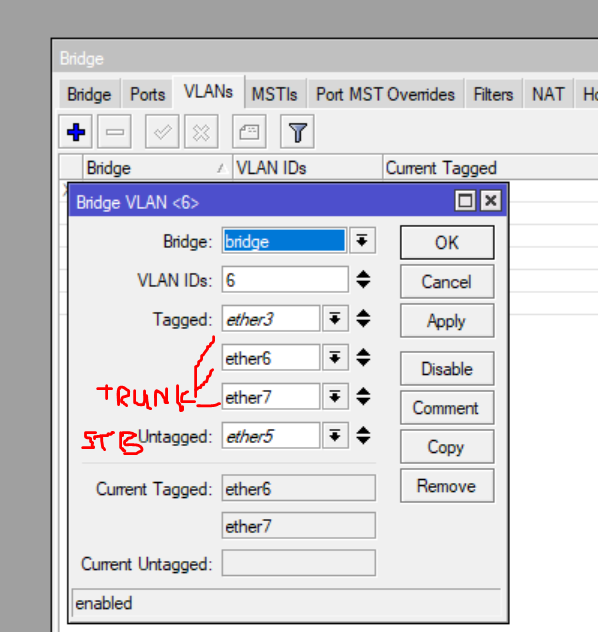The width and height of the screenshot is (598, 632).
Task: Click up/down arrows beside Untagged ether5
Action: coord(363,436)
